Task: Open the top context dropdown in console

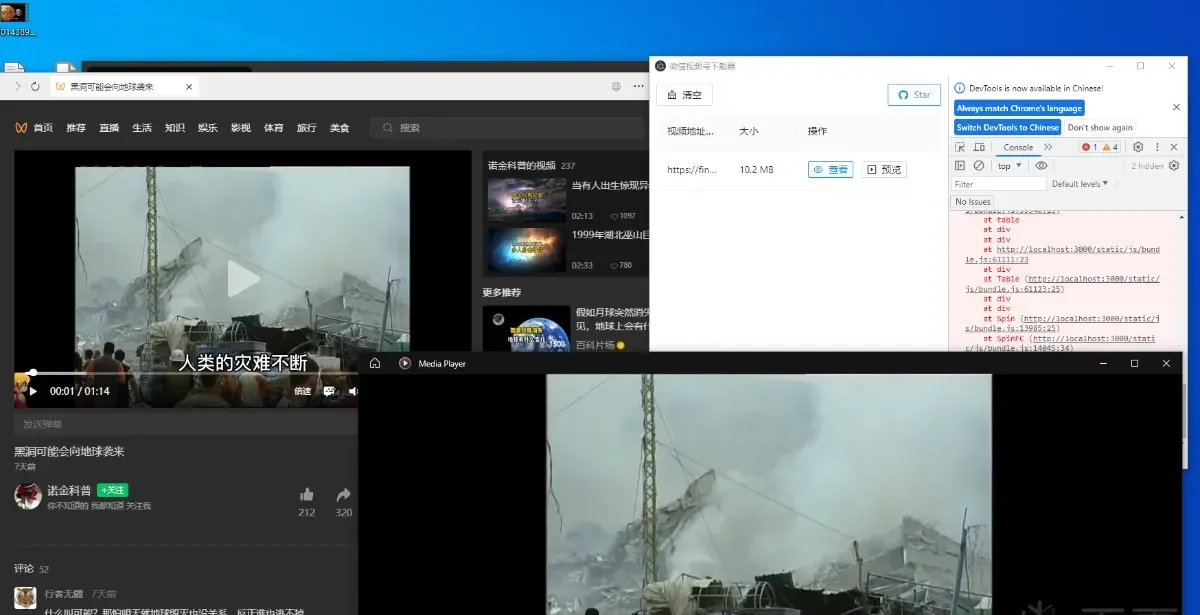Action: click(x=1010, y=166)
